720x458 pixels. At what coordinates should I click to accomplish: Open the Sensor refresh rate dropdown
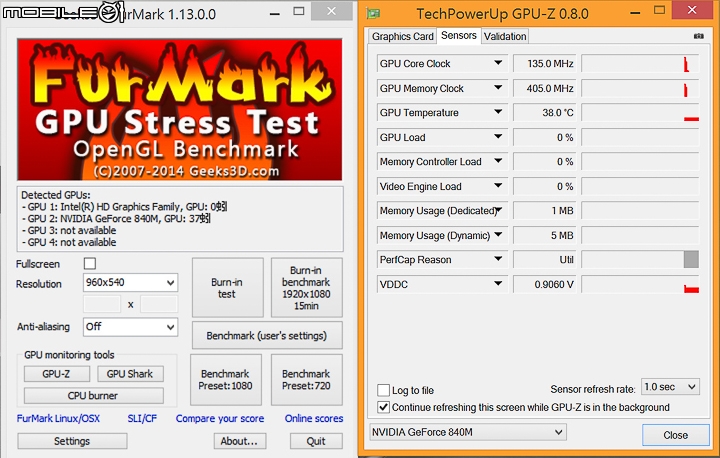[670, 387]
